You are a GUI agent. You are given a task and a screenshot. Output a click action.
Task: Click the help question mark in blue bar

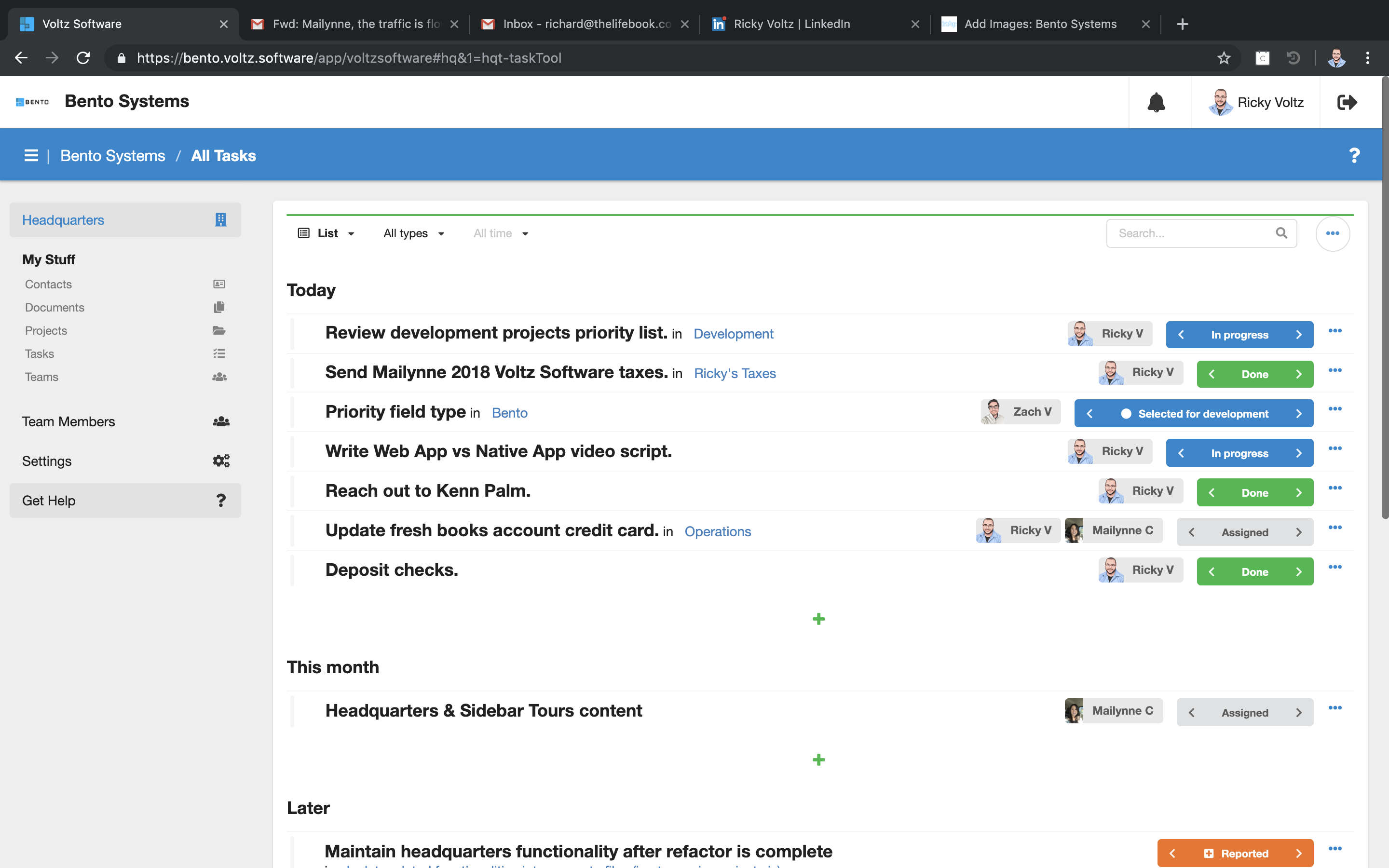point(1354,156)
